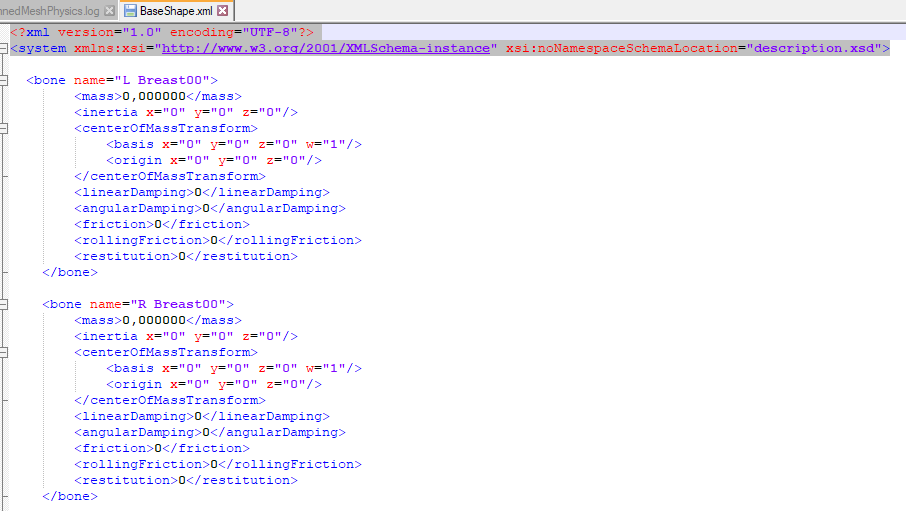Close the BaseShape.xml tab

222,10
